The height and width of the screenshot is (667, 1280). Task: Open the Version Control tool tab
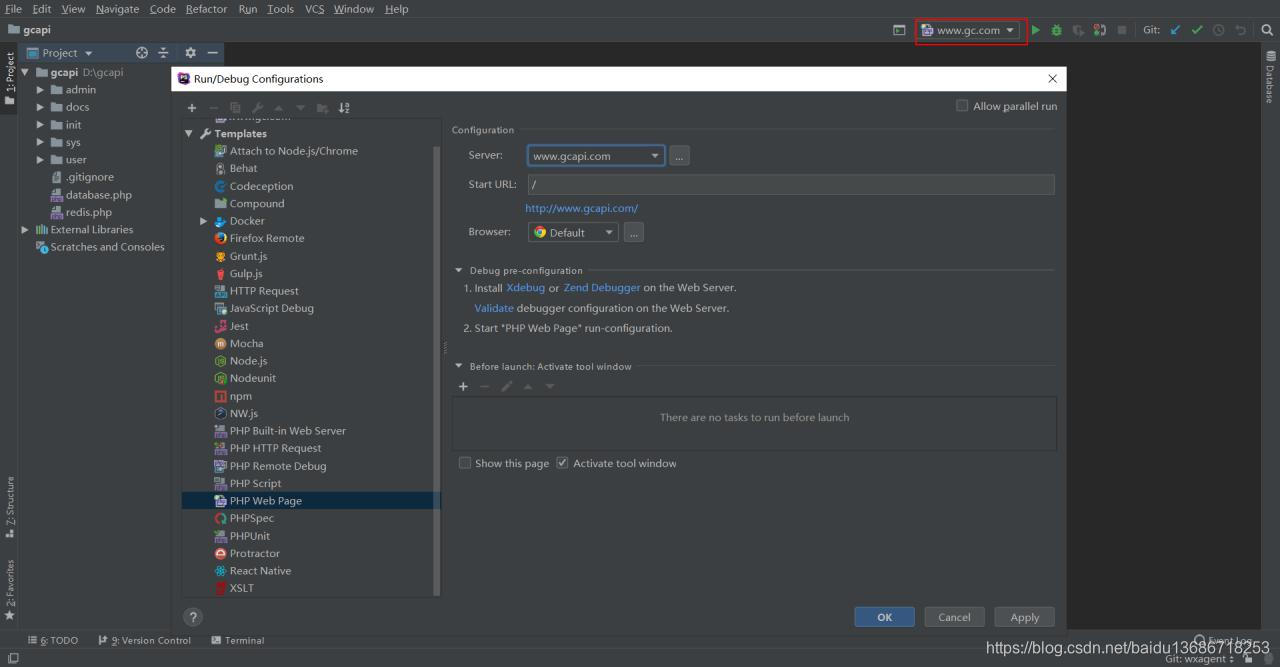coord(144,640)
